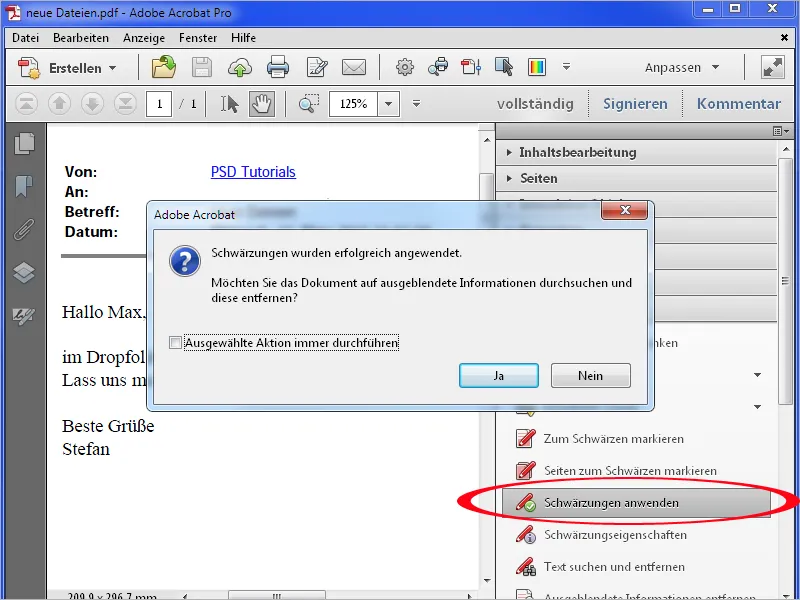Open the PSD Tutorials link

253,172
